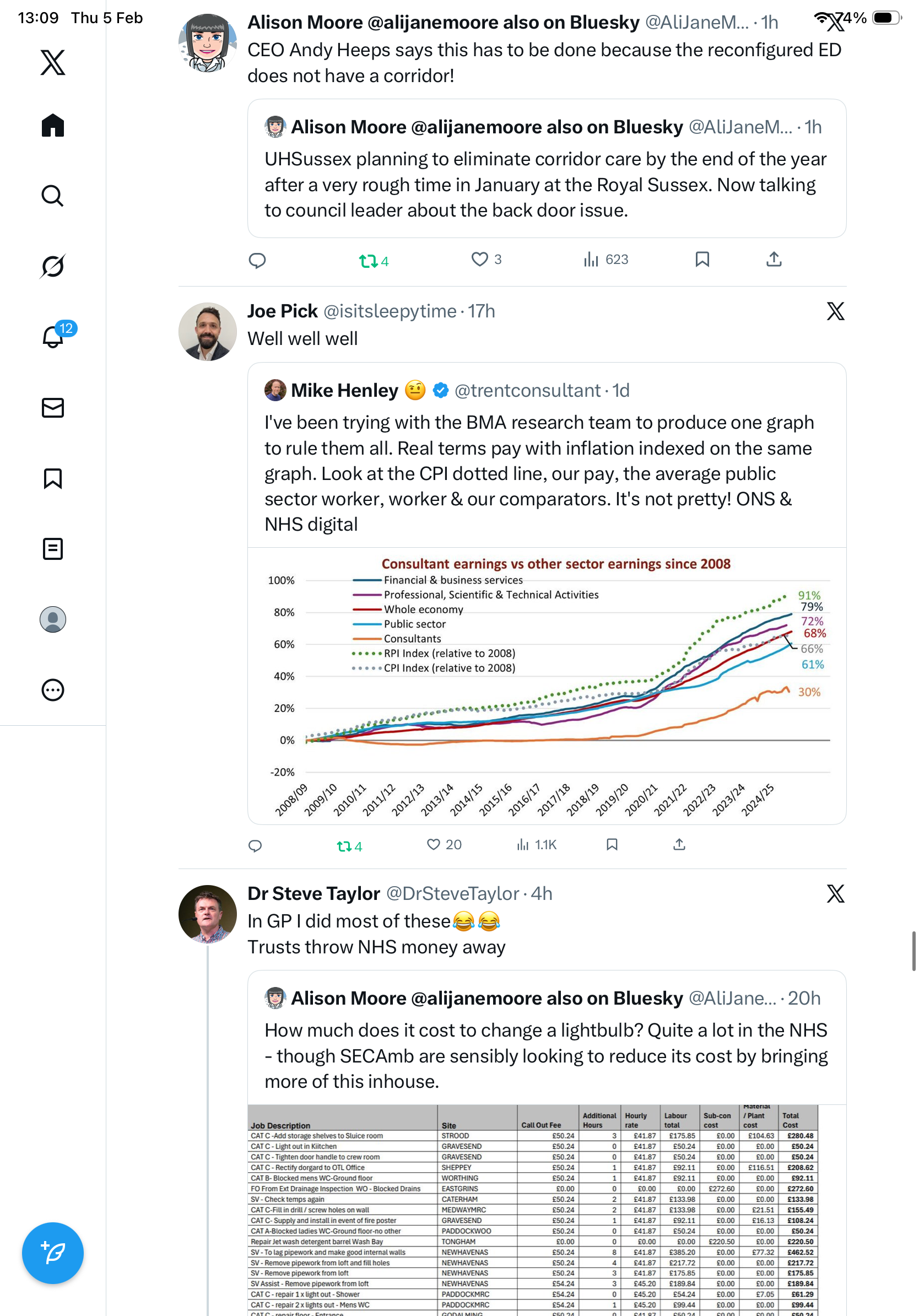The image size is (919, 1316).
Task: Open the Search icon in sidebar
Action: point(53,196)
